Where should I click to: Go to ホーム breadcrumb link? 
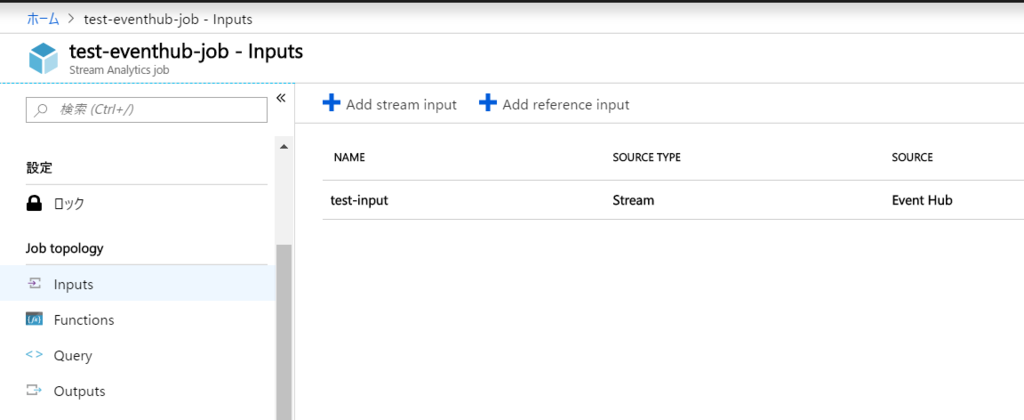click(x=42, y=19)
